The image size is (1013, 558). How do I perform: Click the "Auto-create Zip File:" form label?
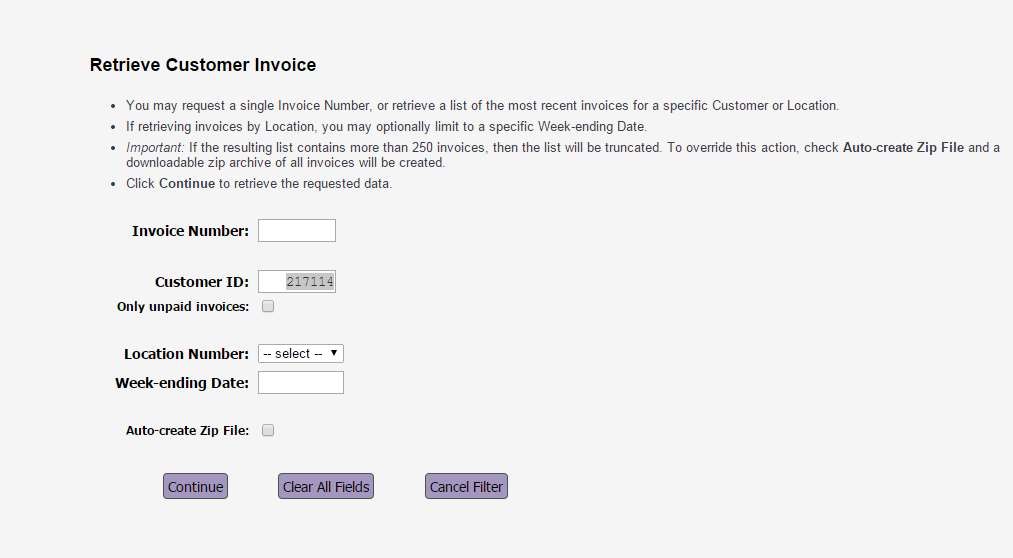(x=187, y=431)
